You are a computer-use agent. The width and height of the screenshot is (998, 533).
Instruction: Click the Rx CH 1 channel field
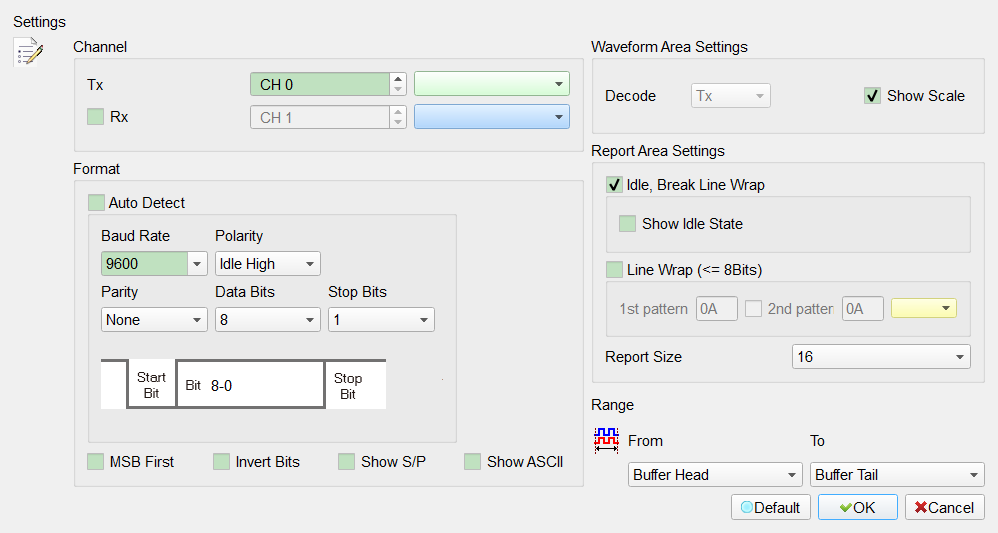coord(320,117)
